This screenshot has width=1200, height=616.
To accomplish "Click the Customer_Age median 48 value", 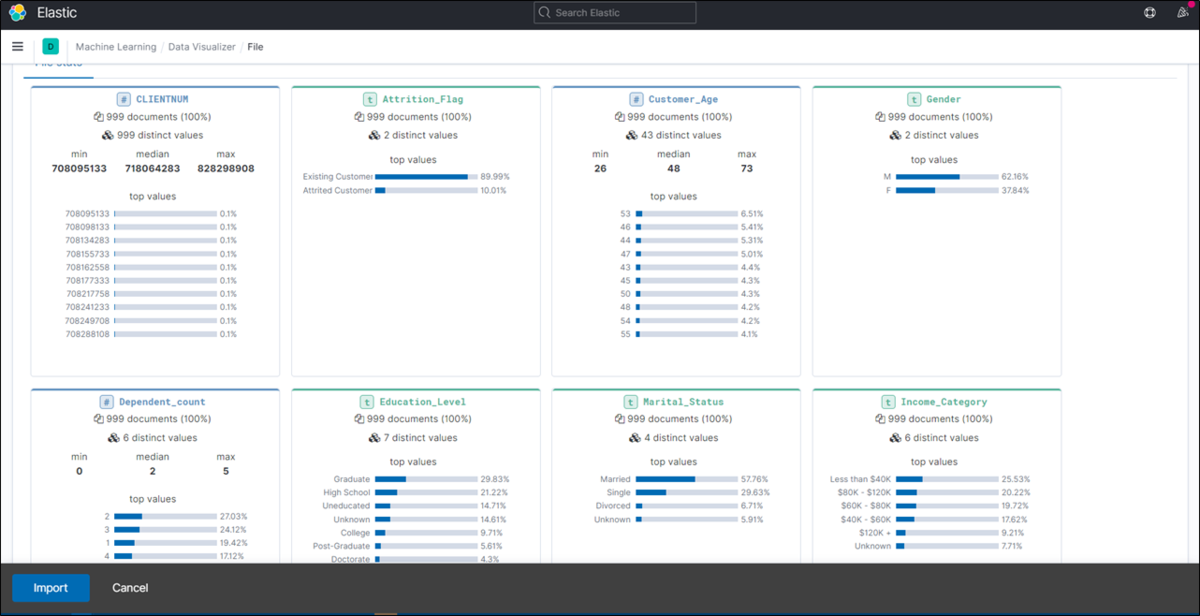I will pos(672,169).
